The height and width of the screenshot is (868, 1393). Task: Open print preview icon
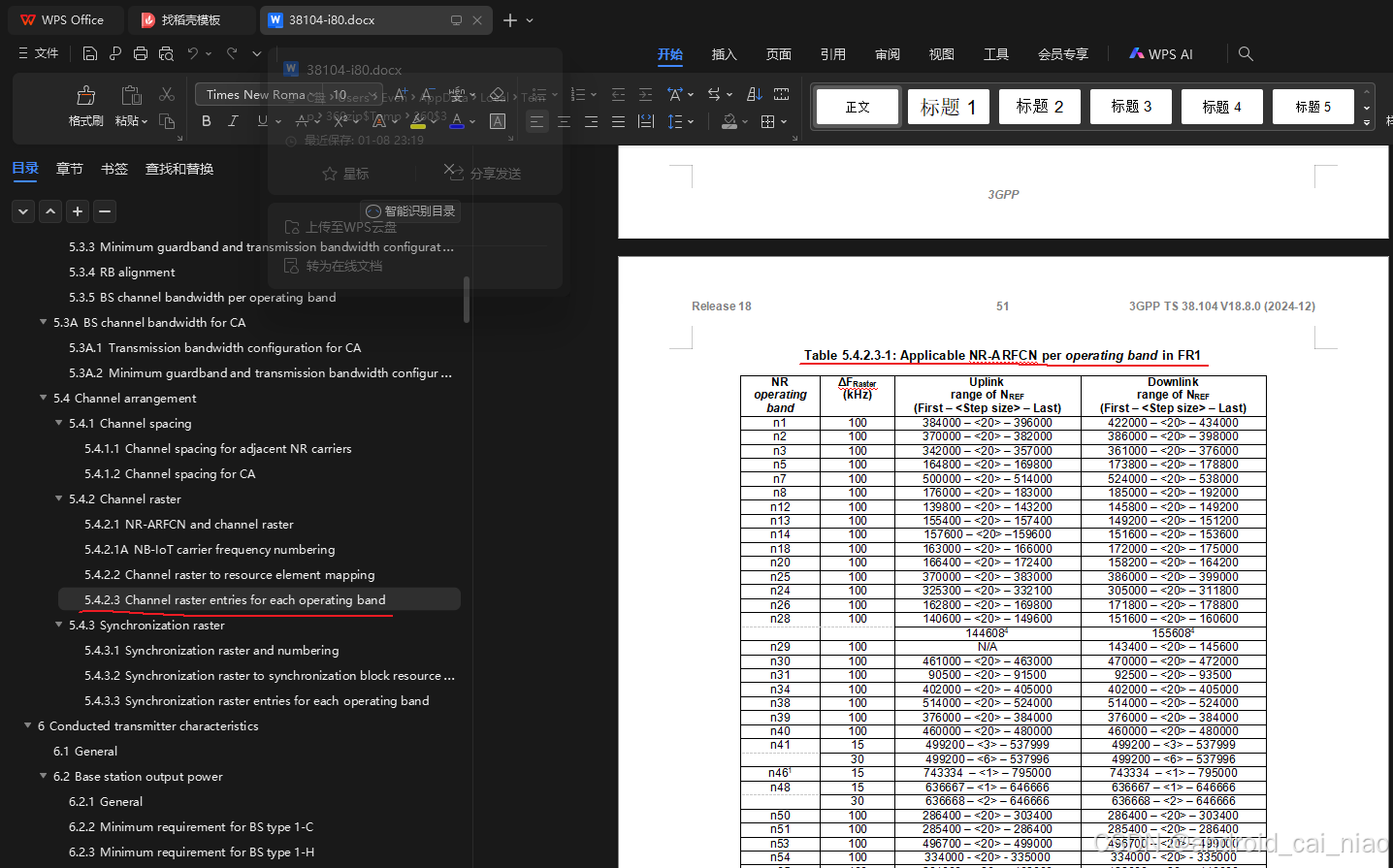point(166,53)
